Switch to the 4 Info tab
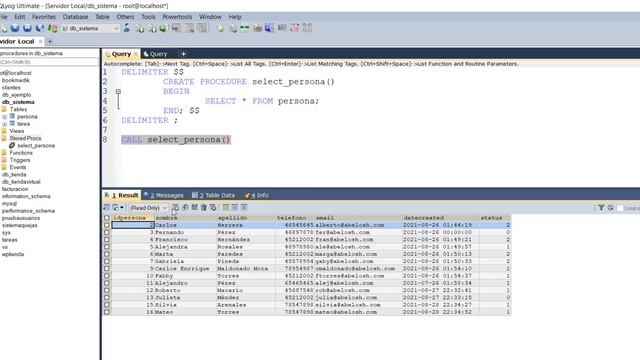Image resolution: width=640 pixels, height=360 pixels. point(257,195)
